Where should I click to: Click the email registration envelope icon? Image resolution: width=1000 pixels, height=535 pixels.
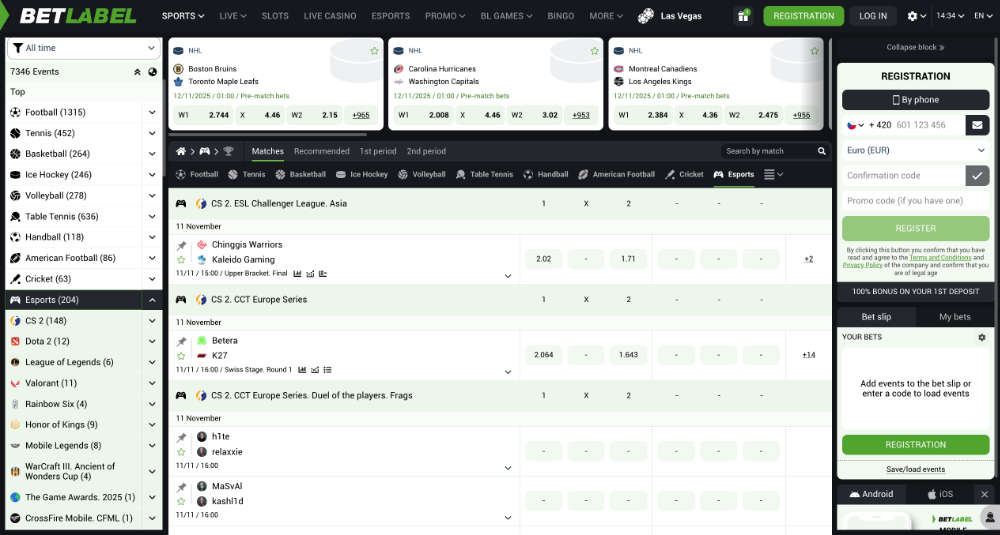point(977,125)
